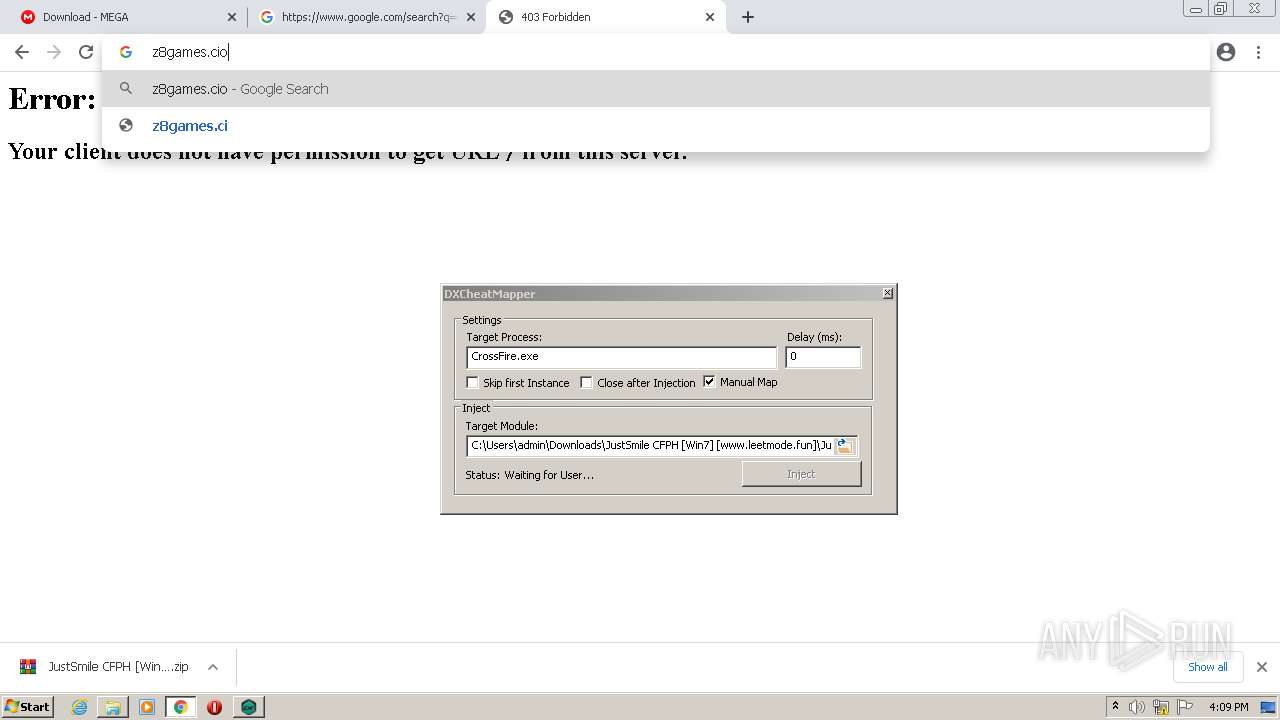
Task: Click the Delay (ms) field
Action: click(x=822, y=357)
